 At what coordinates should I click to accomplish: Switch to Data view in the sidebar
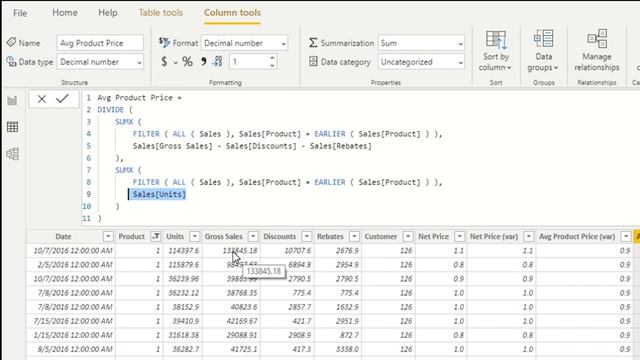click(x=12, y=127)
